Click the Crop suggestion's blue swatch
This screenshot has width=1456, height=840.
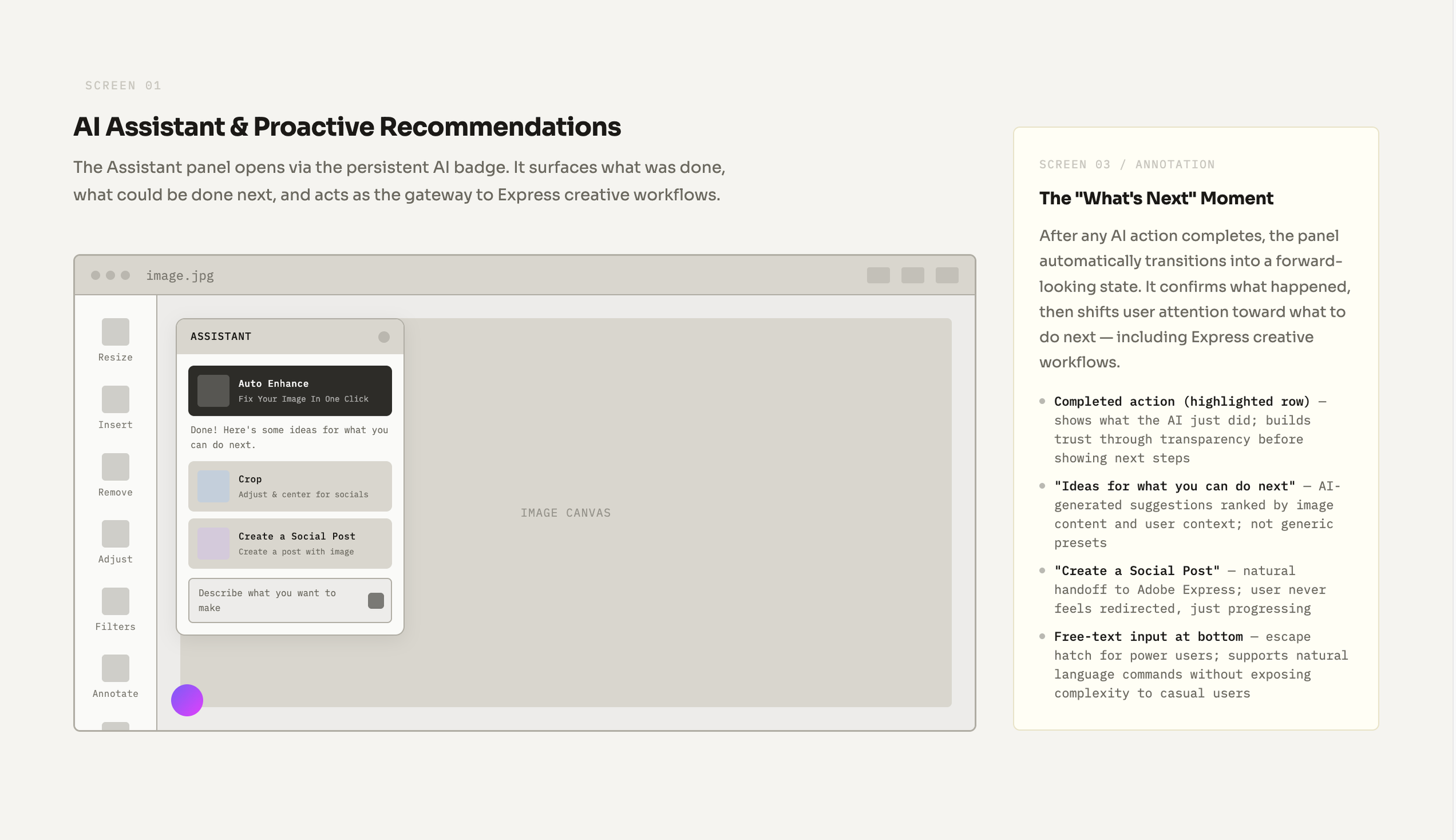click(x=213, y=486)
